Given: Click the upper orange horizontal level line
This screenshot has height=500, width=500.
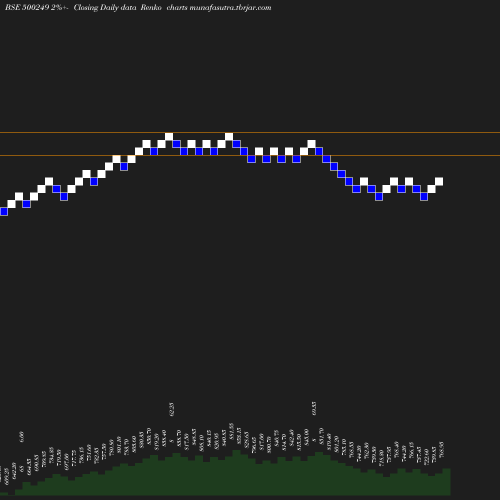Looking at the screenshot, I should pyautogui.click(x=250, y=133).
